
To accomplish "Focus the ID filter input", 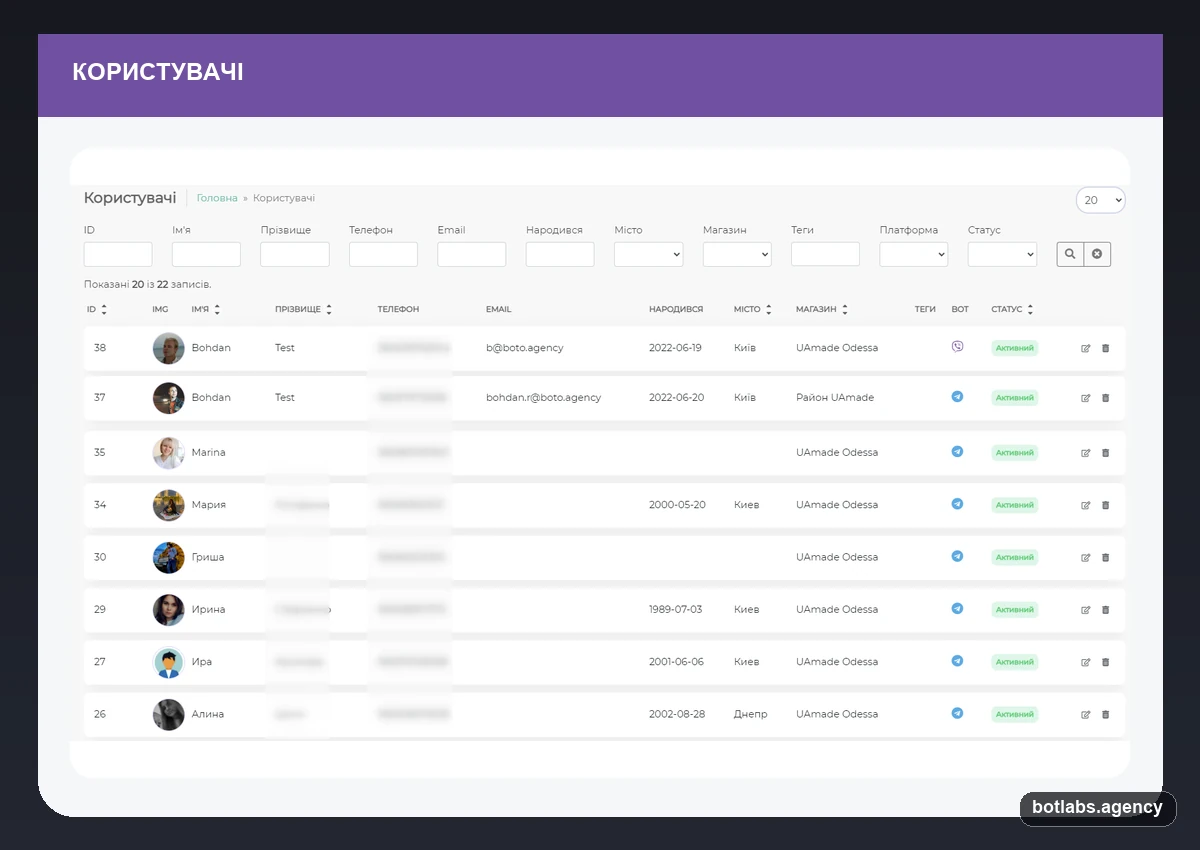I will tap(118, 254).
